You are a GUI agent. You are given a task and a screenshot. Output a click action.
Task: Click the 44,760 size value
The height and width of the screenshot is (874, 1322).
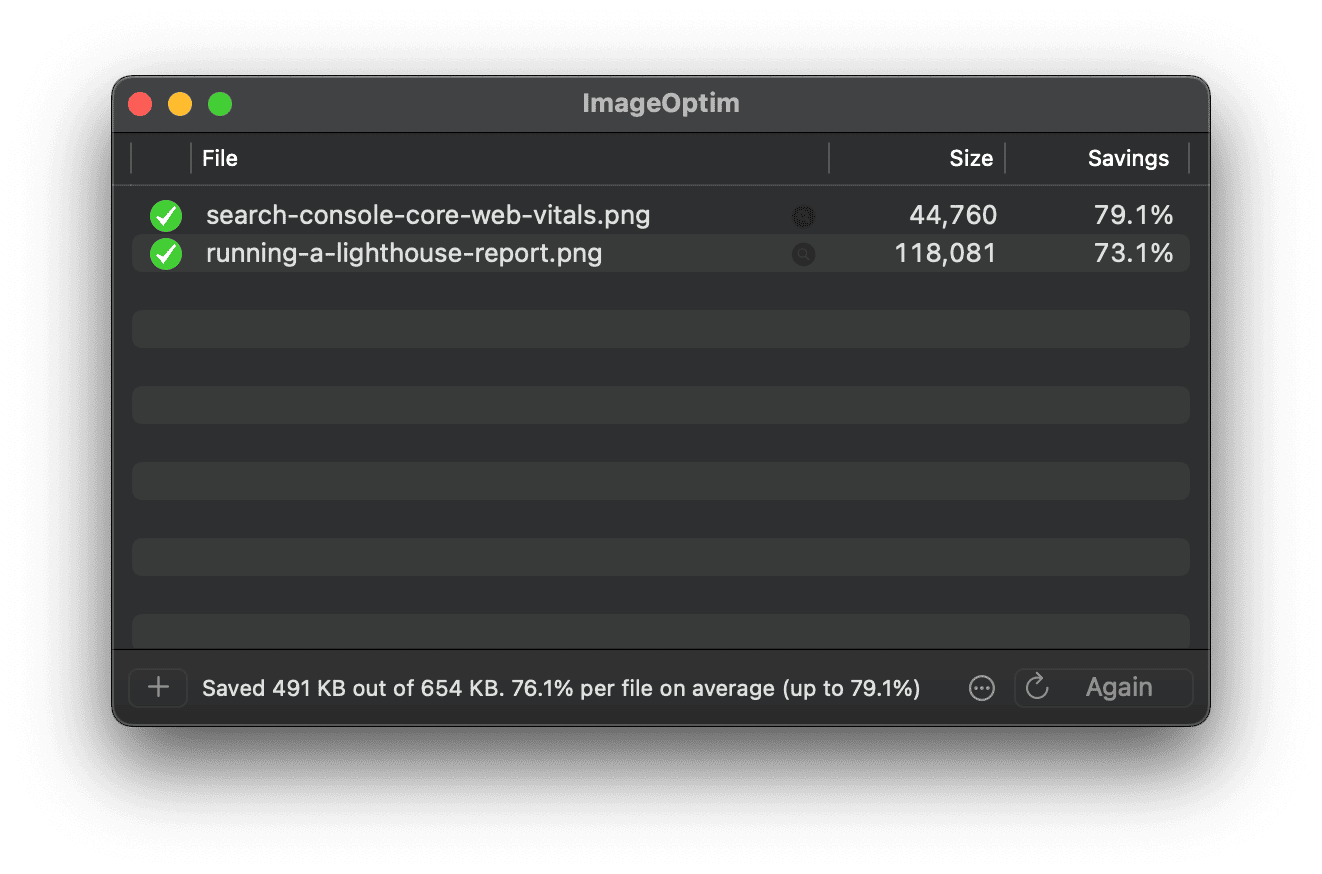click(x=952, y=215)
